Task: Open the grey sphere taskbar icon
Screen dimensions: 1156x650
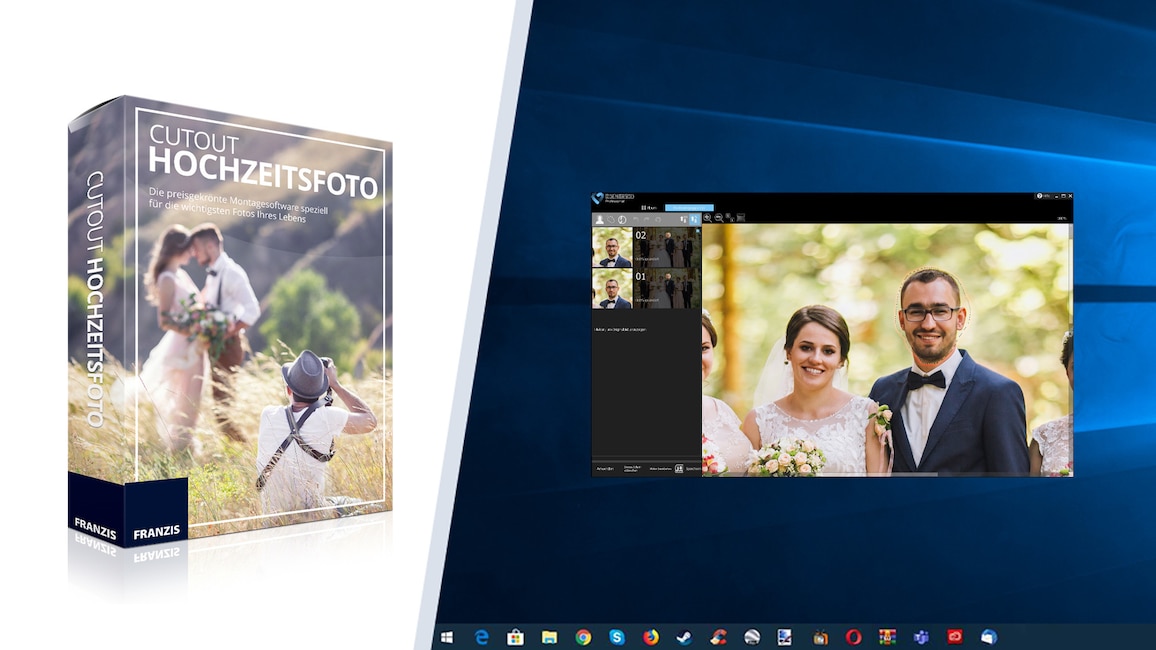Action: pos(752,637)
